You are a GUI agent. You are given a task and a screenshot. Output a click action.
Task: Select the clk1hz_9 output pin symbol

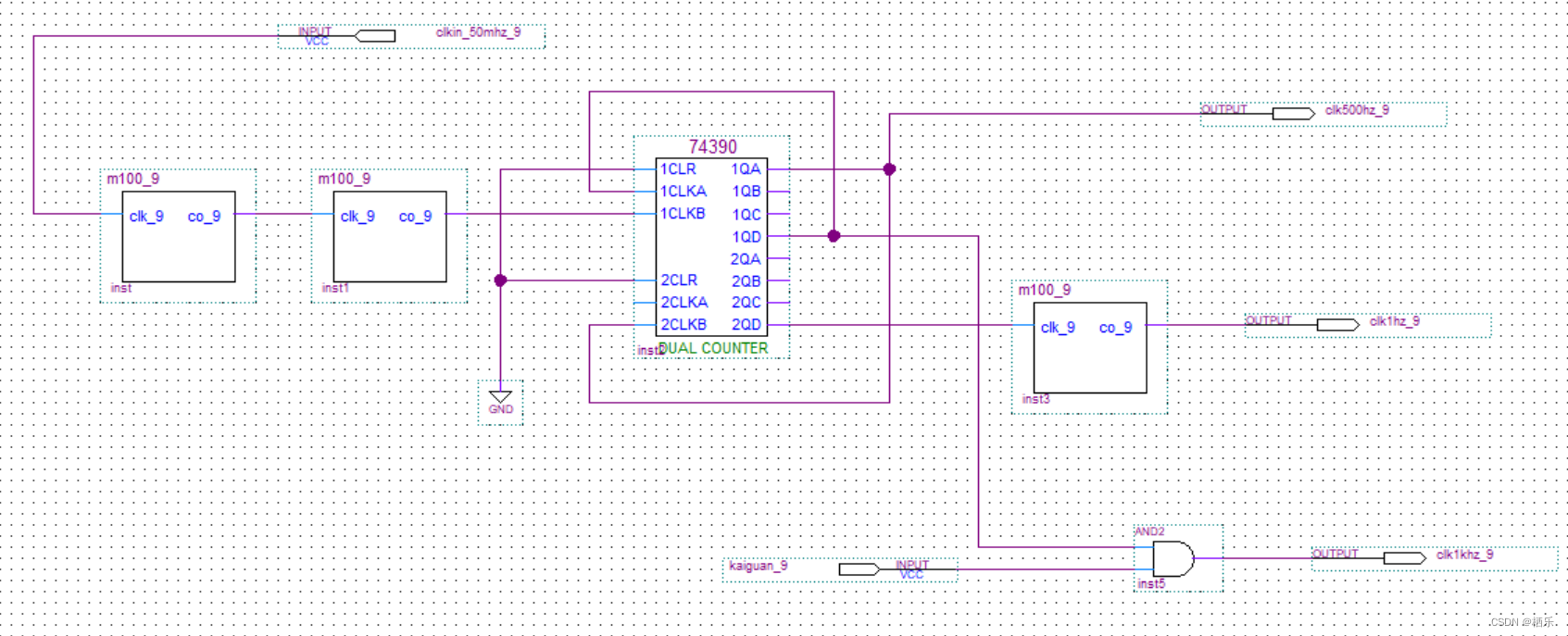pos(1338,325)
